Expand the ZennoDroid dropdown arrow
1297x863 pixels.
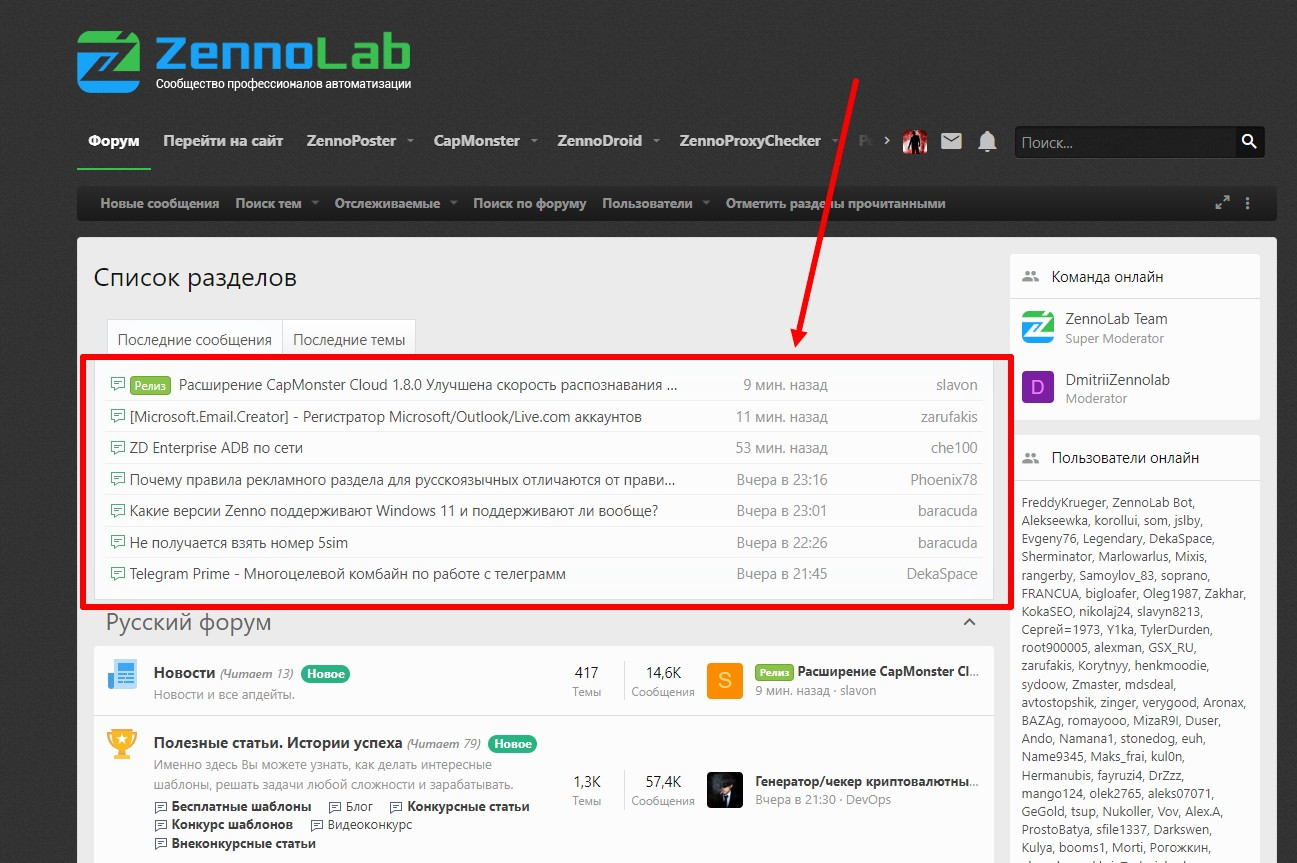tap(656, 141)
